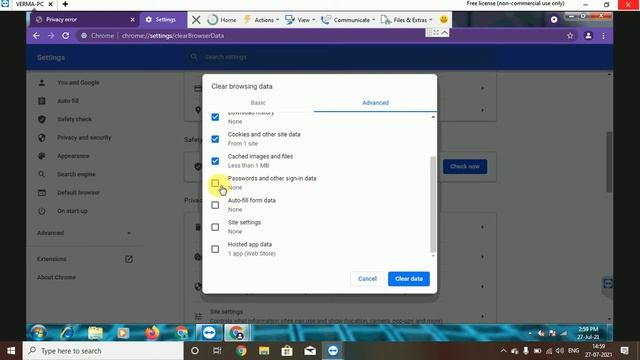
Task: Collapse the TeamViewer toolbar with the chevron
Action: click(x=445, y=32)
